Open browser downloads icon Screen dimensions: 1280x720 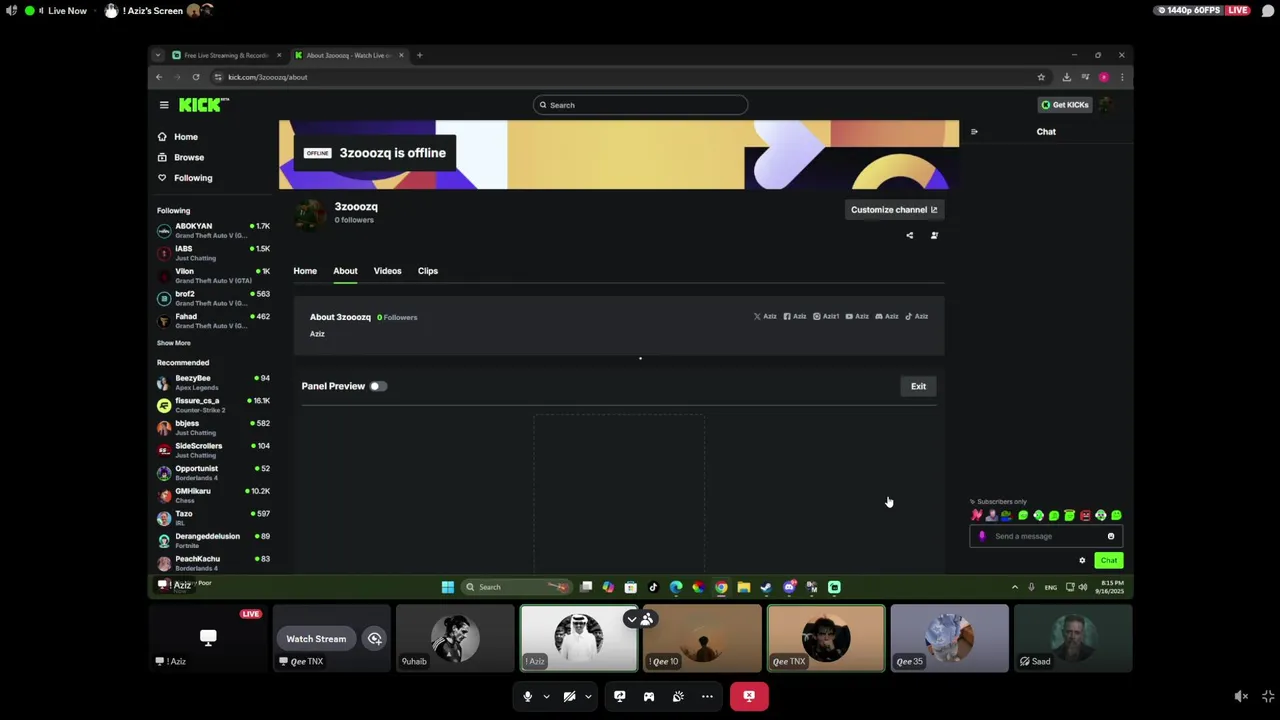(x=1067, y=77)
